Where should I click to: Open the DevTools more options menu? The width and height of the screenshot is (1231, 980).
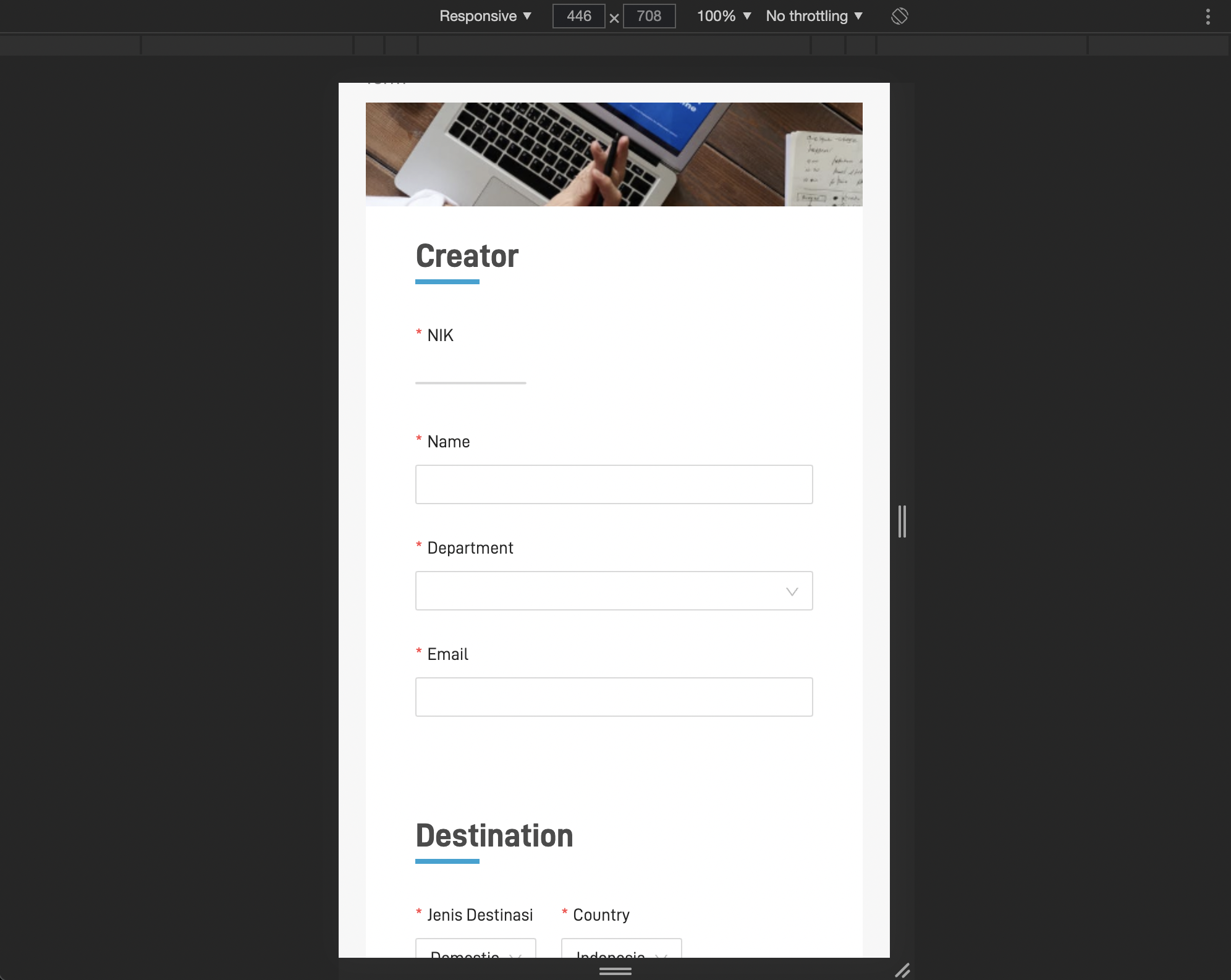(x=1208, y=16)
